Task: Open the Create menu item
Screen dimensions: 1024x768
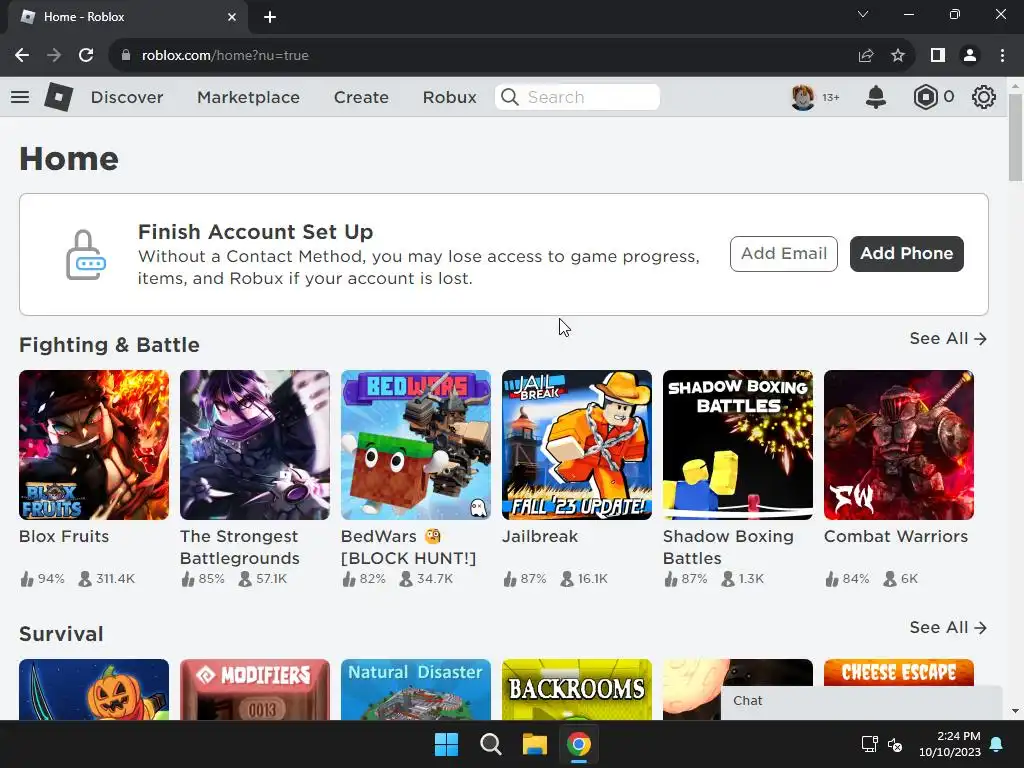Action: tap(361, 97)
